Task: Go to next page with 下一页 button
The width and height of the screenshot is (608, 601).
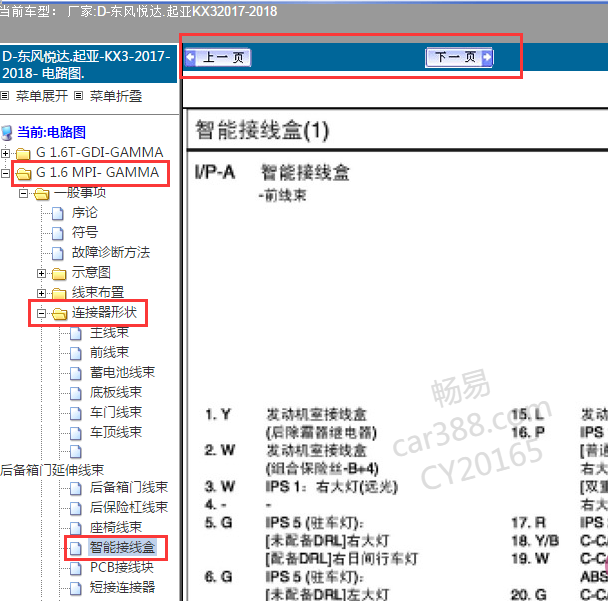Action: (x=459, y=58)
